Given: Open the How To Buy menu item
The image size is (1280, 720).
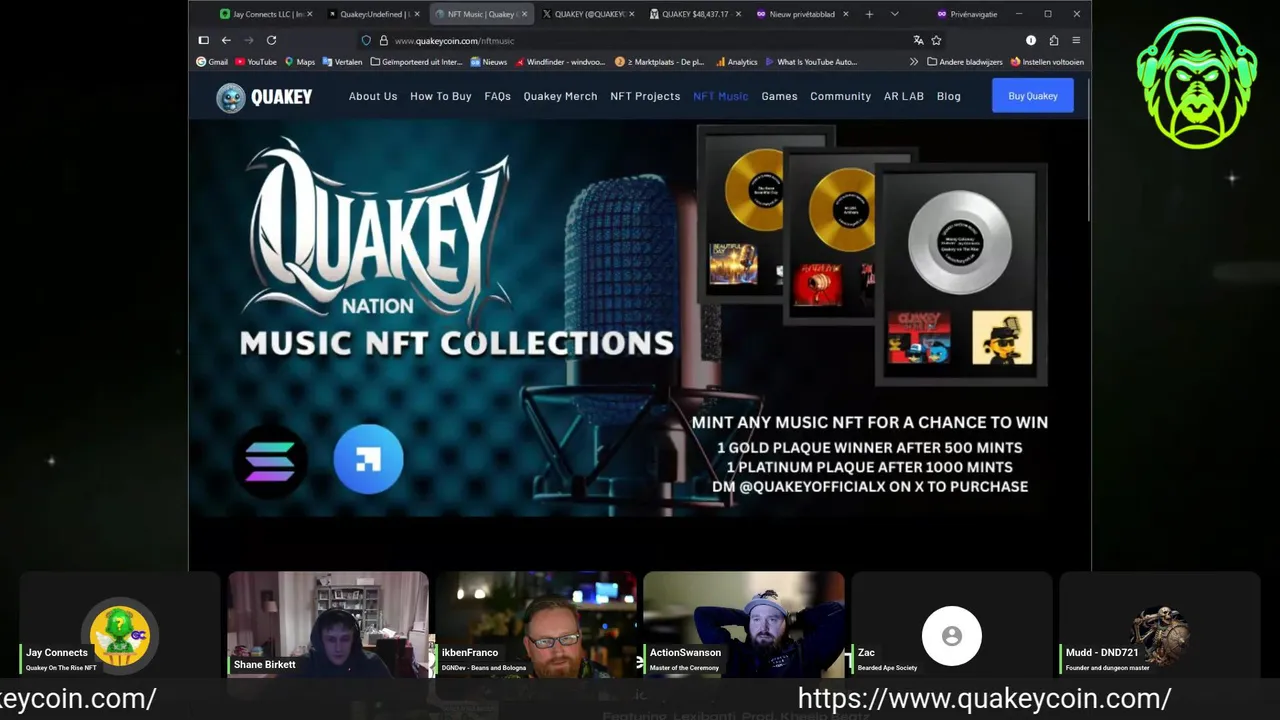Looking at the screenshot, I should [441, 96].
